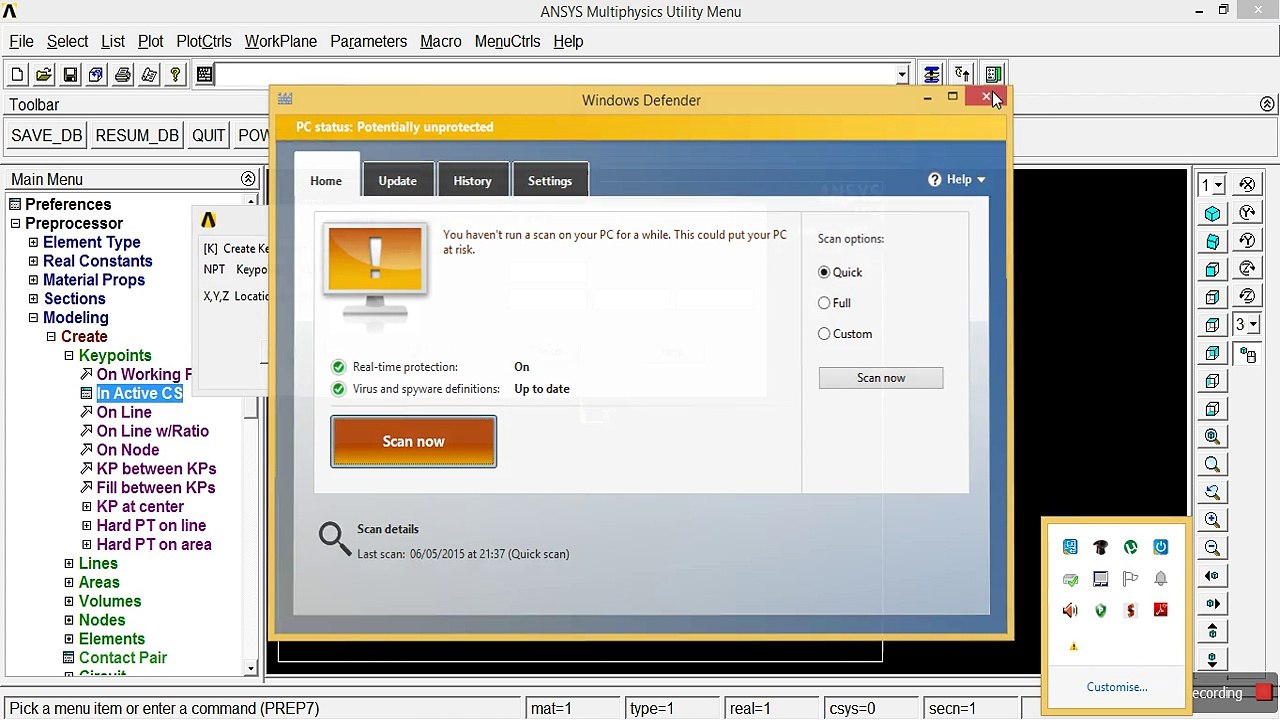Screen dimensions: 1280x720
Task: Click the ANSYS Help question mark icon
Action: 176,75
